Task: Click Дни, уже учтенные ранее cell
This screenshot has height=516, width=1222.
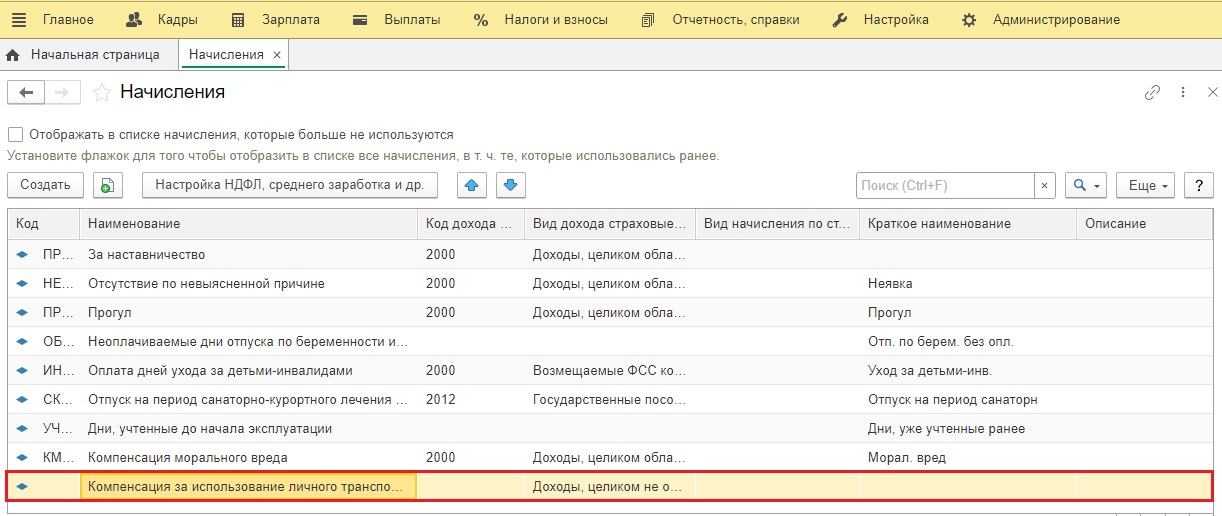Action: (968, 428)
